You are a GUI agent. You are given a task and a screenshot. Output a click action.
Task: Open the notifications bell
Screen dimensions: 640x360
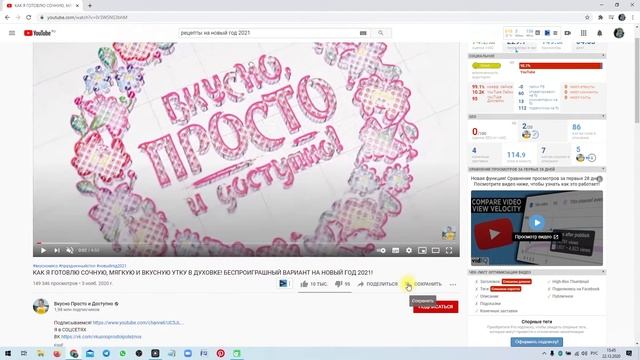[x=600, y=33]
